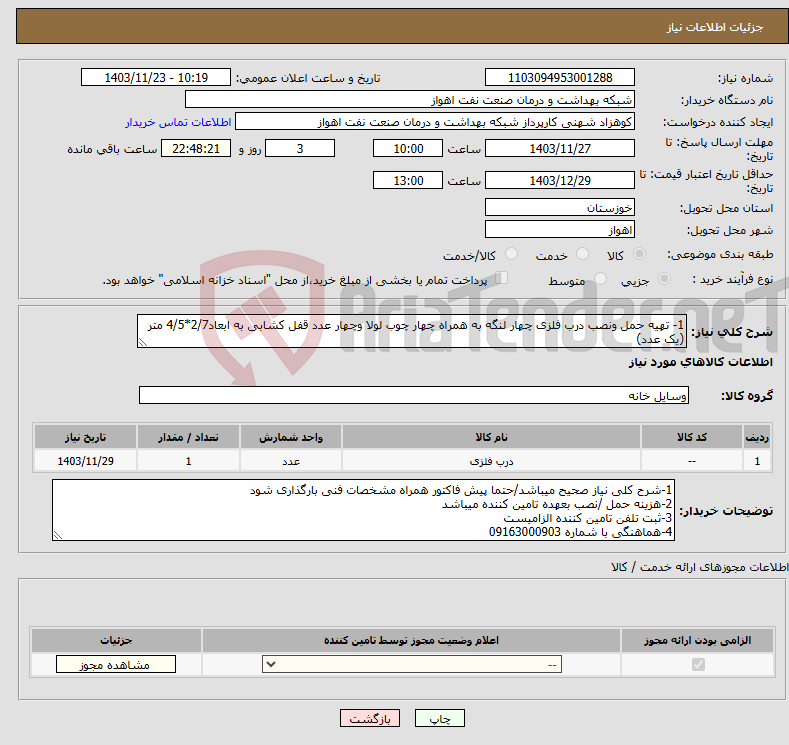Click the اطلاعات مجوزهای ارائه خدمت / کالا heading
789x745 pixels.
click(x=699, y=567)
